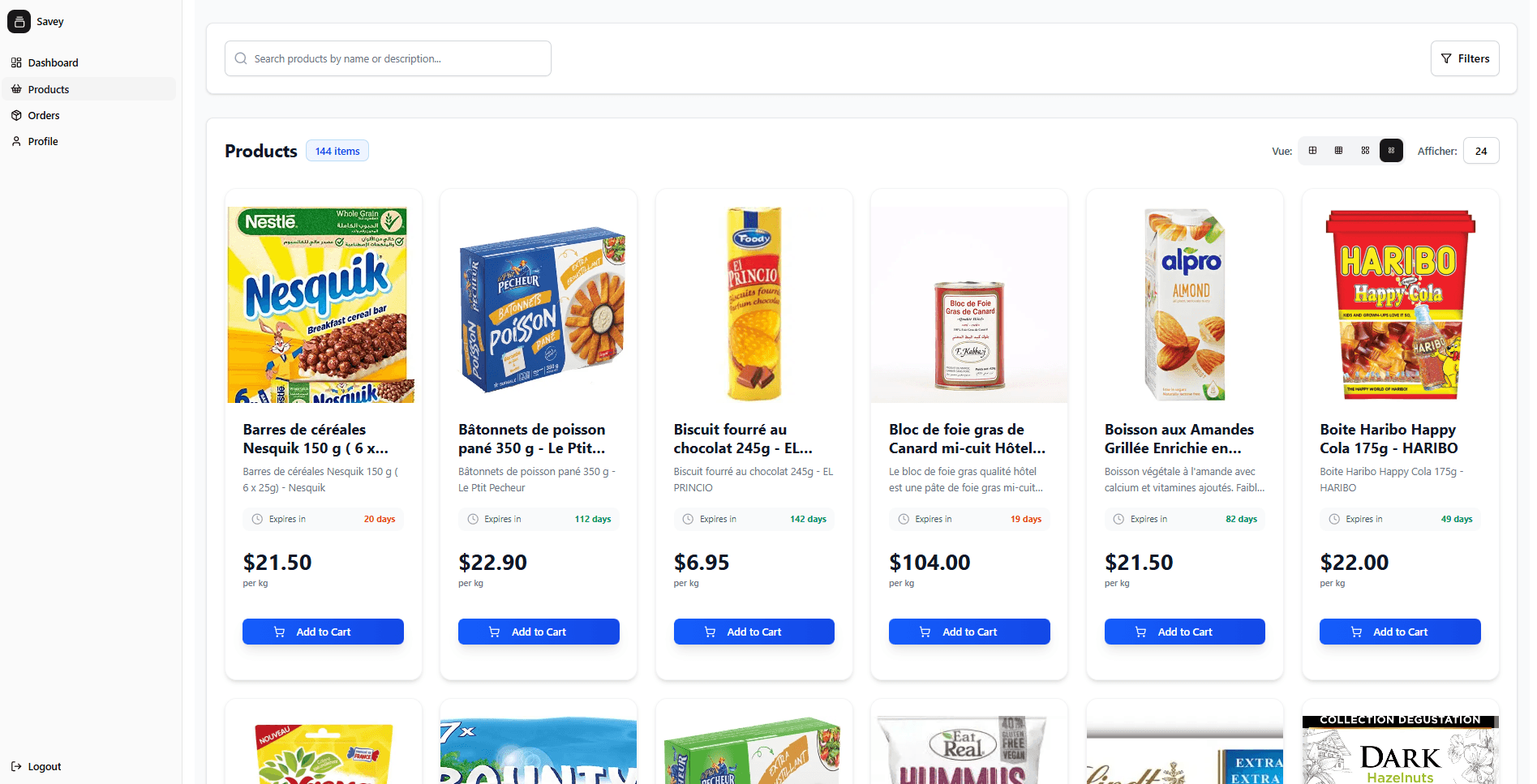
Task: Select the third rounded-squares view icon
Action: pyautogui.click(x=1365, y=151)
